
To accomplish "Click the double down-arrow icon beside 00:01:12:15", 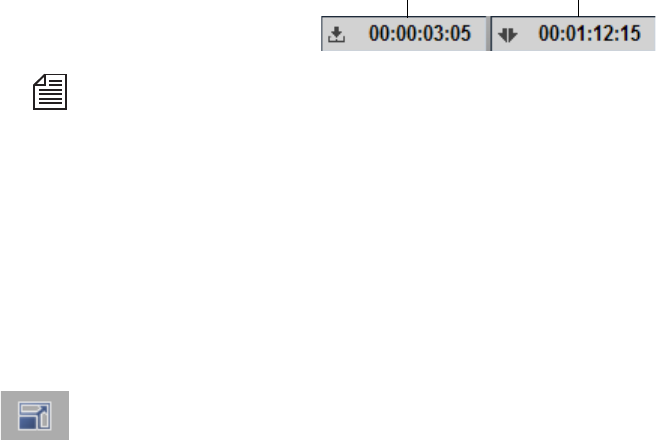I will pyautogui.click(x=508, y=35).
